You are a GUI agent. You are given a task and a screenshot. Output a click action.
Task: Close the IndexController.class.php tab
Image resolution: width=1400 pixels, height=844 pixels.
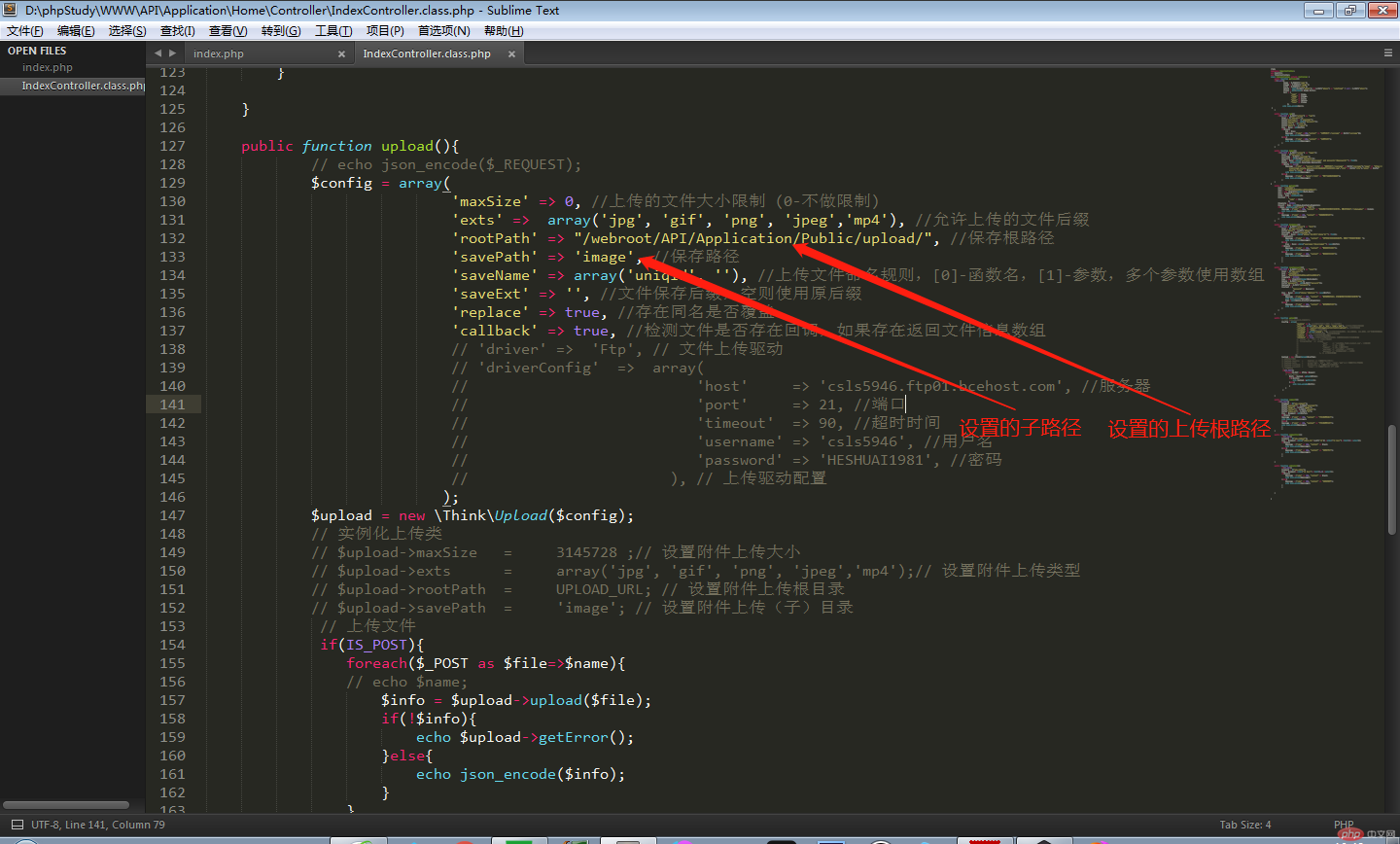click(x=511, y=54)
